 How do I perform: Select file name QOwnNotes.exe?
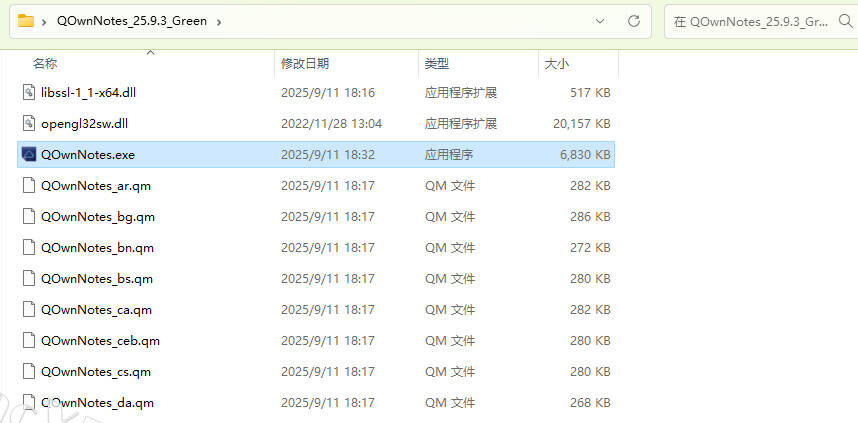[x=88, y=155]
